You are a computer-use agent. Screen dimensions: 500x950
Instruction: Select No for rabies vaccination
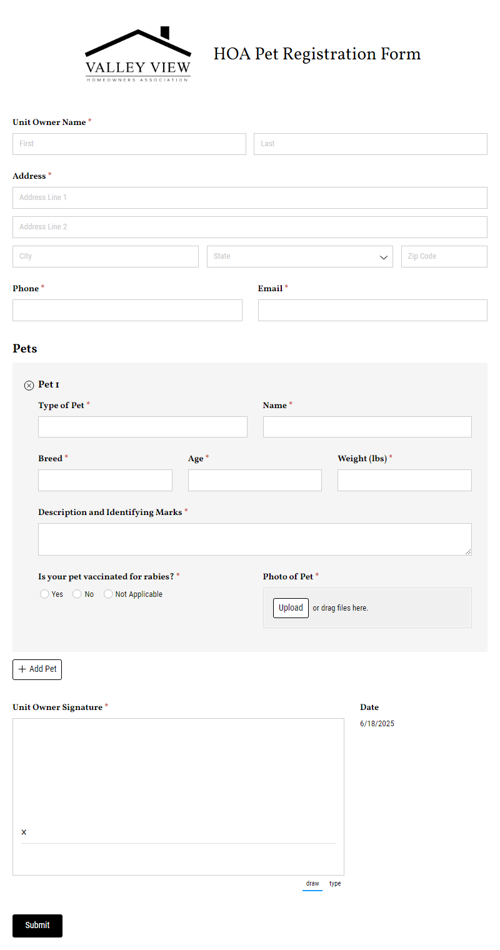[x=77, y=594]
